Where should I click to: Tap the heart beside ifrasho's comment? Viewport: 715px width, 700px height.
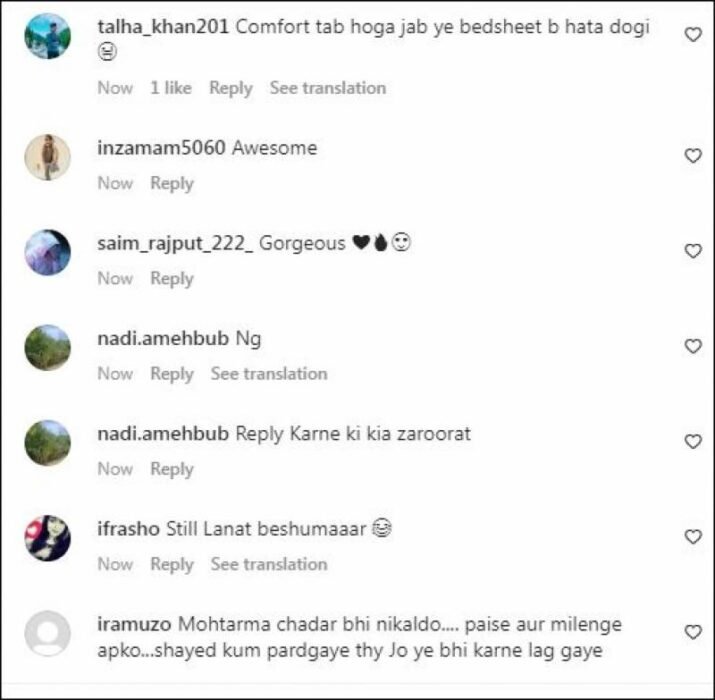(693, 537)
